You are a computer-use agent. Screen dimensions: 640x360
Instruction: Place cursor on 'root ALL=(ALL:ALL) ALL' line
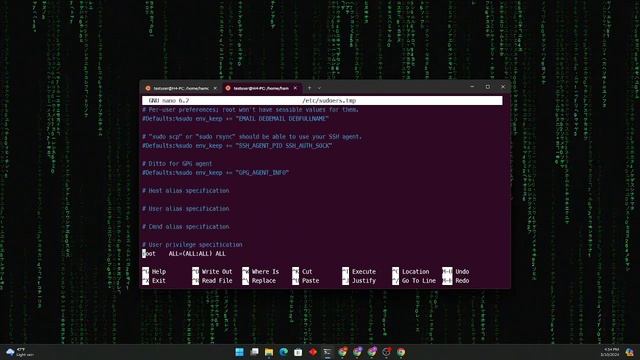[x=184, y=254]
